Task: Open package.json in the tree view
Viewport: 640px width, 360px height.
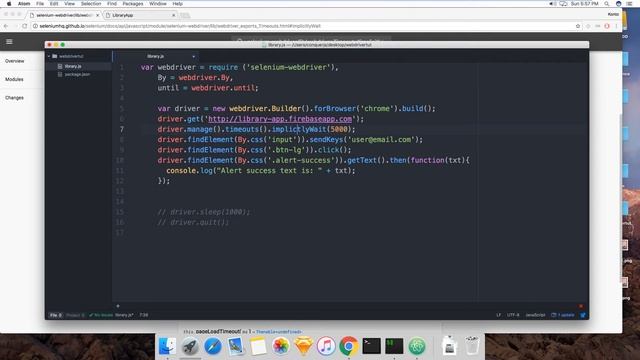Action: point(77,74)
